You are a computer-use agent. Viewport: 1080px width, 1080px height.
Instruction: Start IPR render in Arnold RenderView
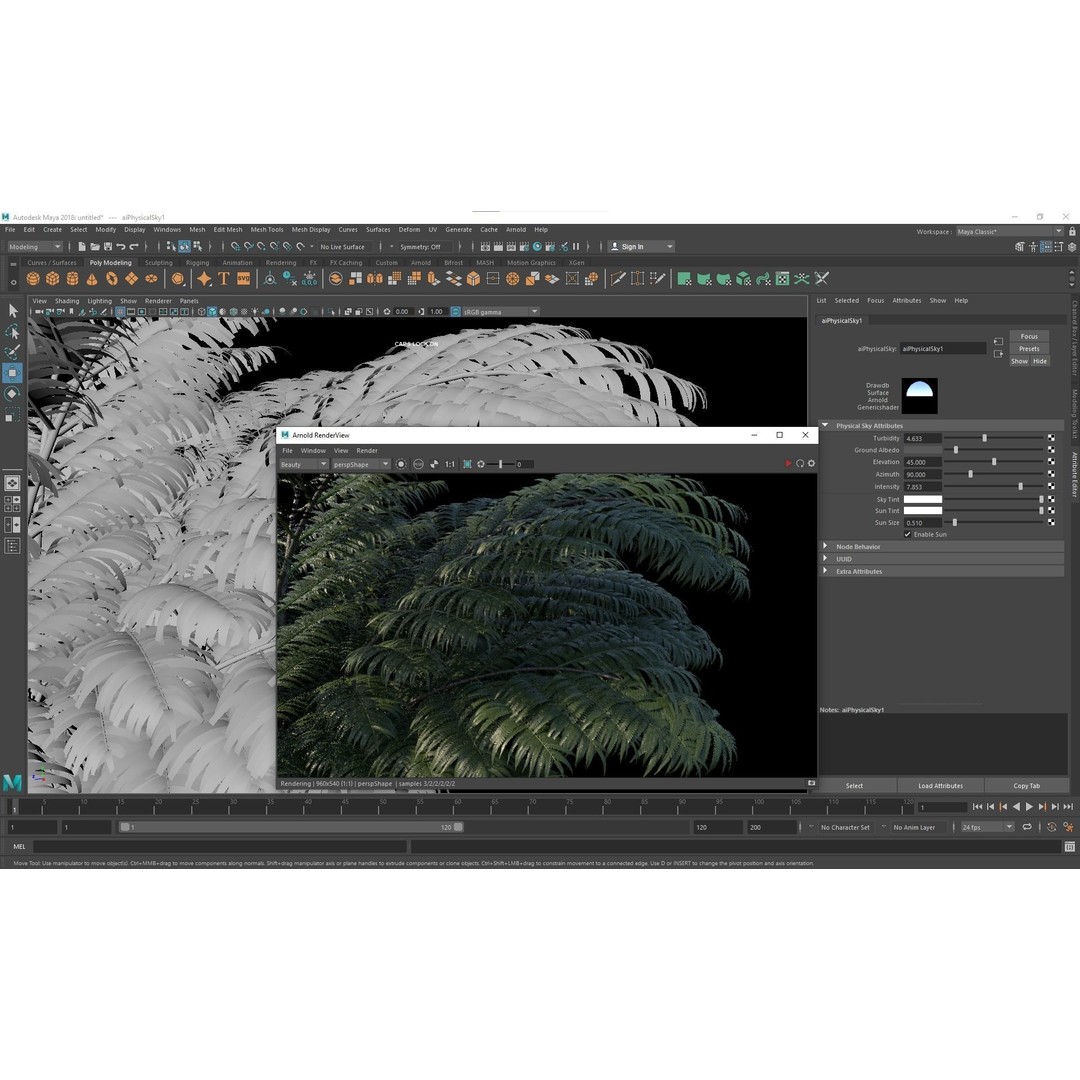pos(788,464)
